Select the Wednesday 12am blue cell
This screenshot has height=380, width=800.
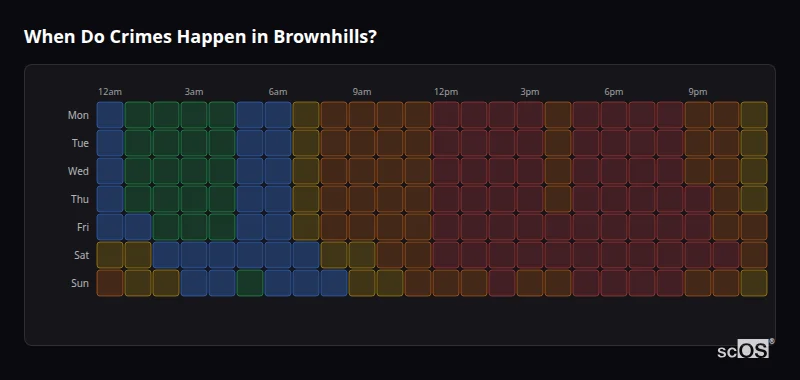pos(110,171)
